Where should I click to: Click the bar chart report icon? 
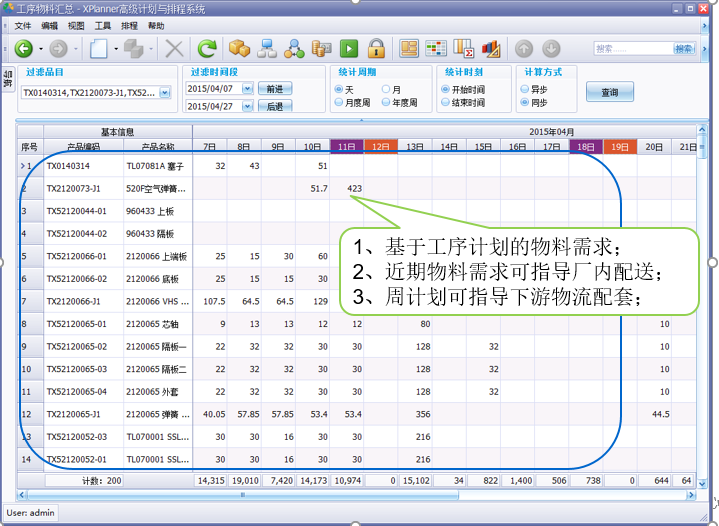pos(491,48)
